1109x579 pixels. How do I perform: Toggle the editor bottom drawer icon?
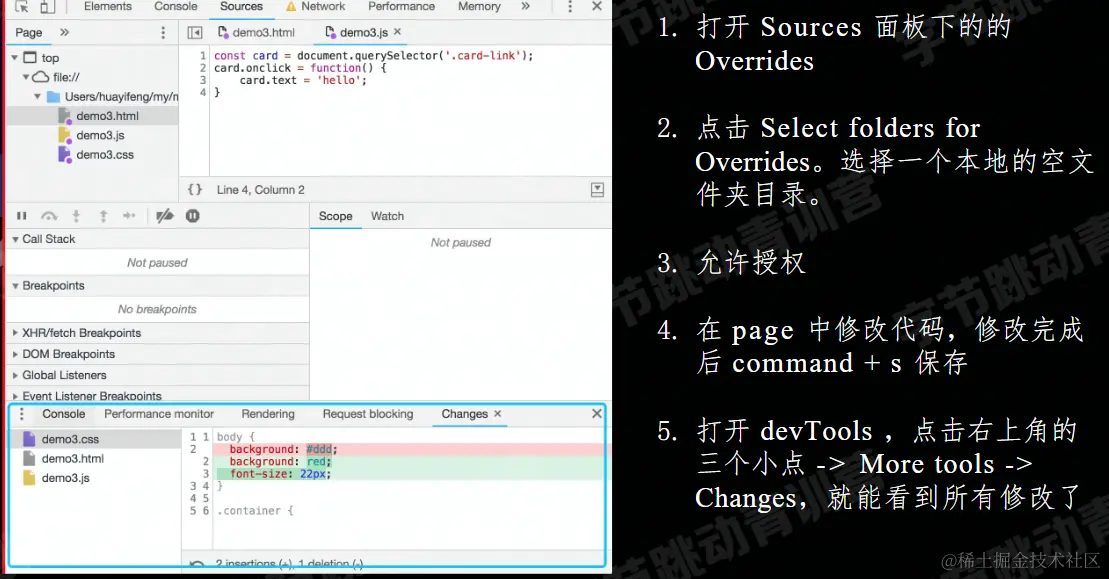point(597,189)
